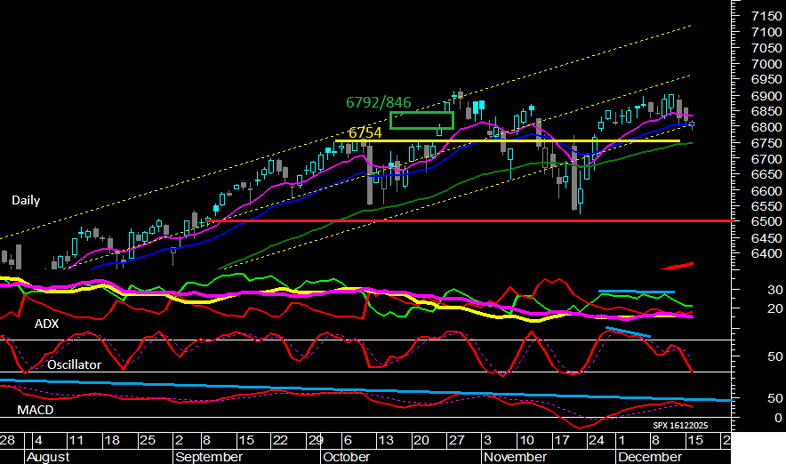786x464 pixels.
Task: Click the ADX indicator label
Action: click(46, 324)
